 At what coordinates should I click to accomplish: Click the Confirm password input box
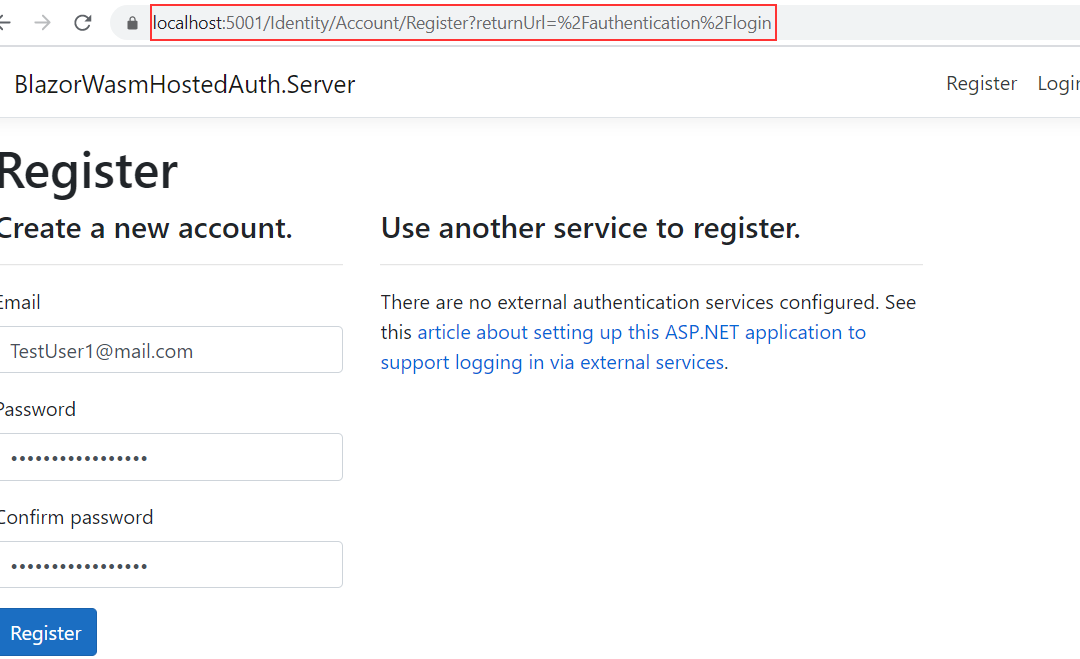point(171,565)
